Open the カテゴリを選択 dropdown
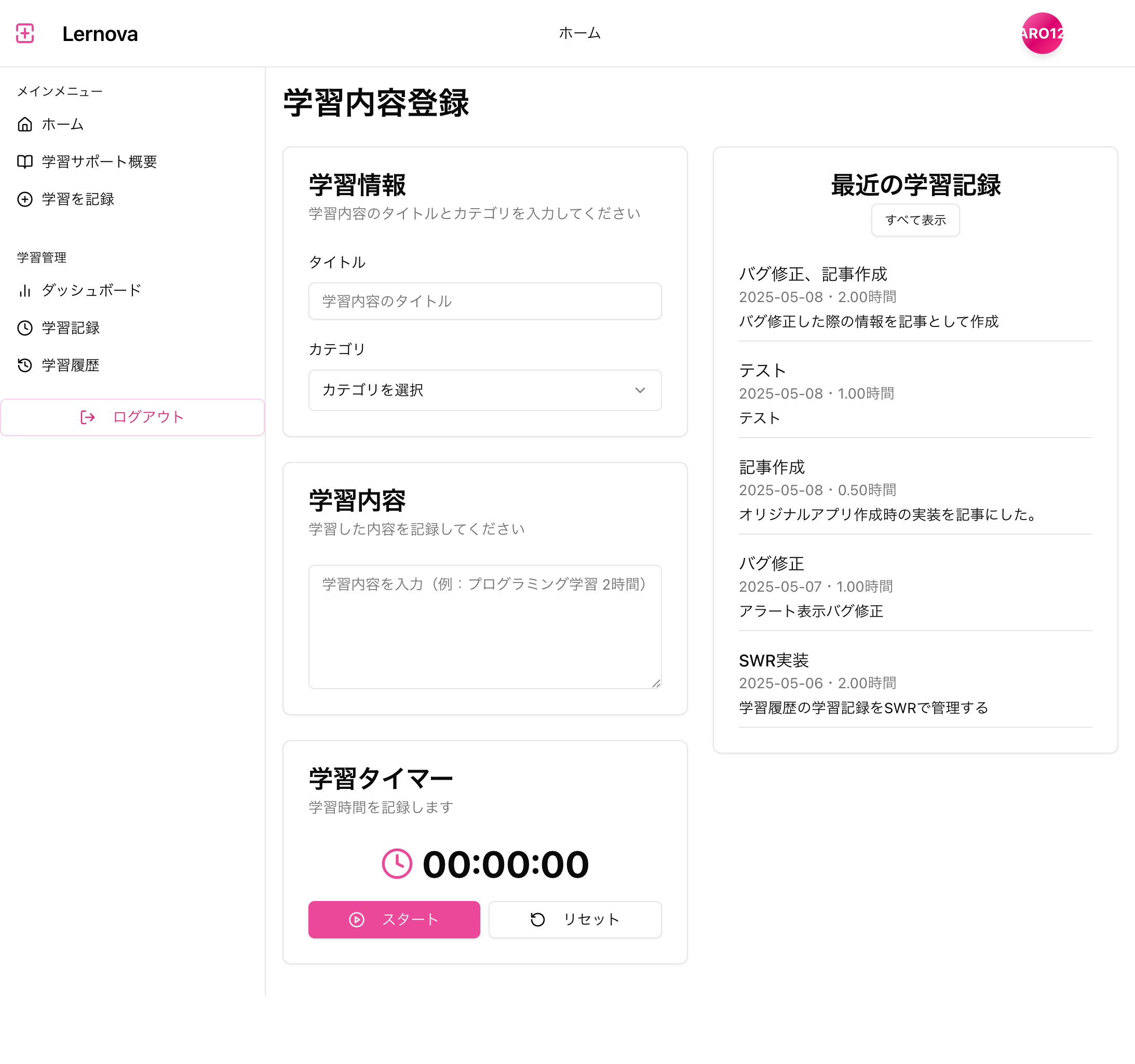1135x1064 pixels. tap(484, 390)
